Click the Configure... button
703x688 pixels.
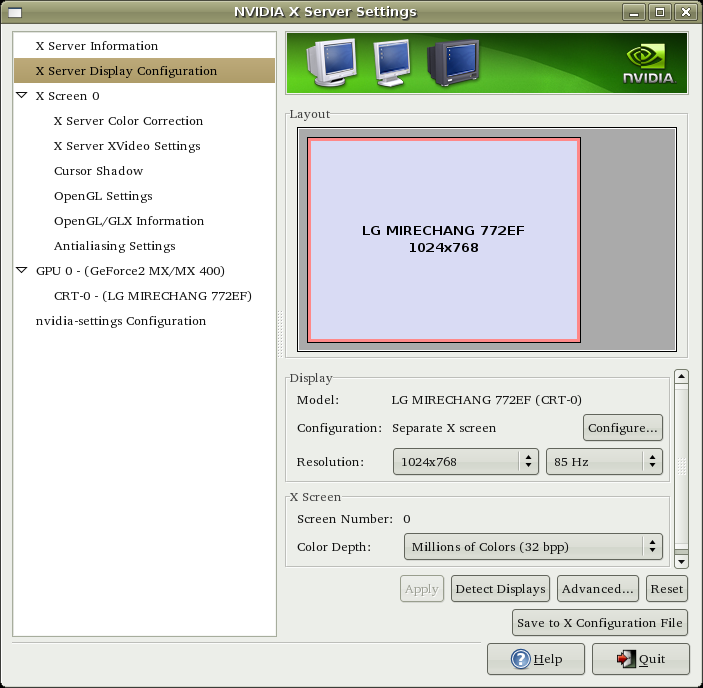pos(622,428)
